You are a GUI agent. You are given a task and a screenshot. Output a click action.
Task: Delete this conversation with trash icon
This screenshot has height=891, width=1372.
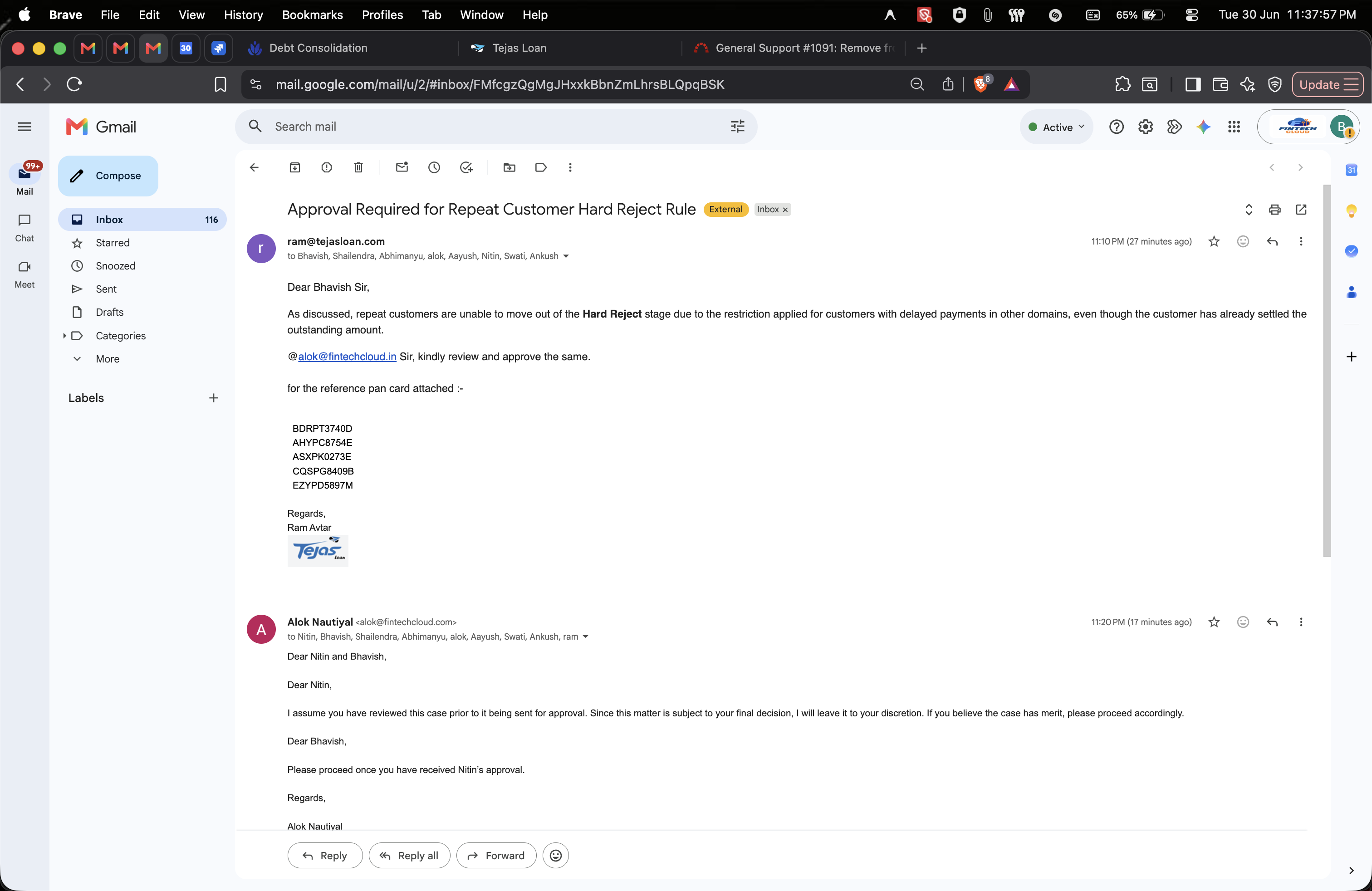(x=358, y=167)
